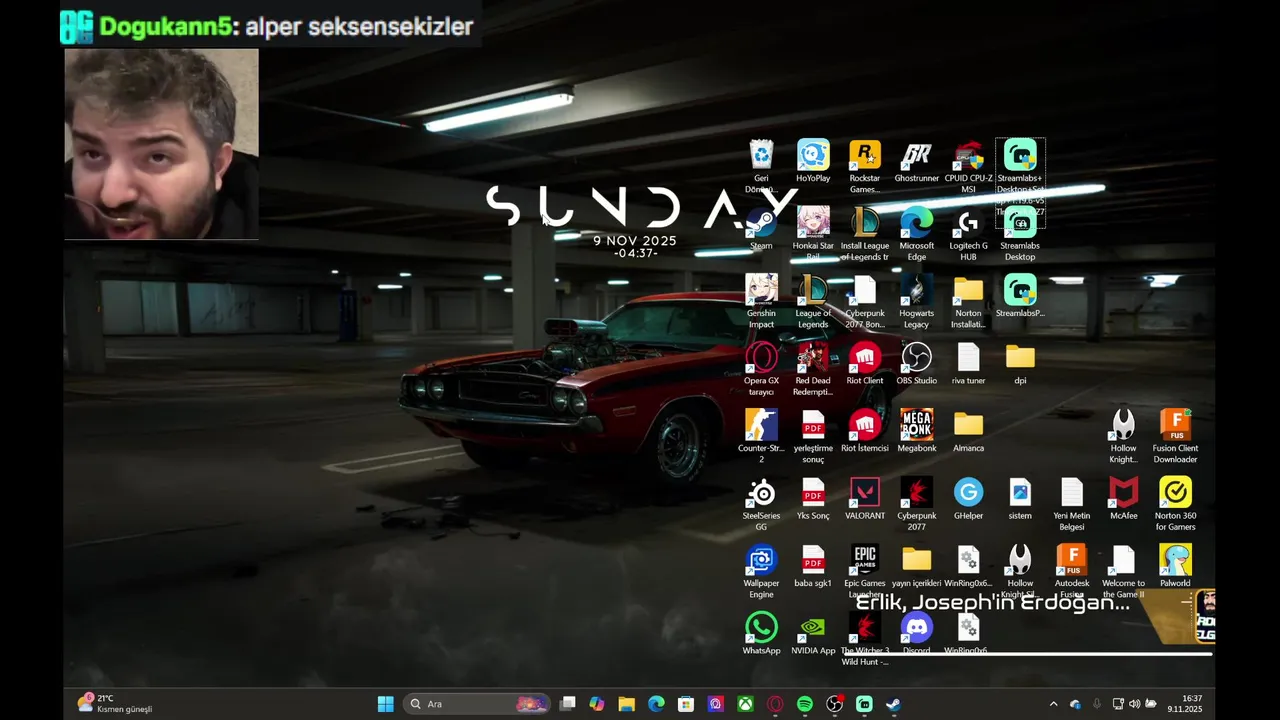This screenshot has width=1280, height=720.
Task: Select the Welcome to the Game II icon
Action: (1123, 571)
